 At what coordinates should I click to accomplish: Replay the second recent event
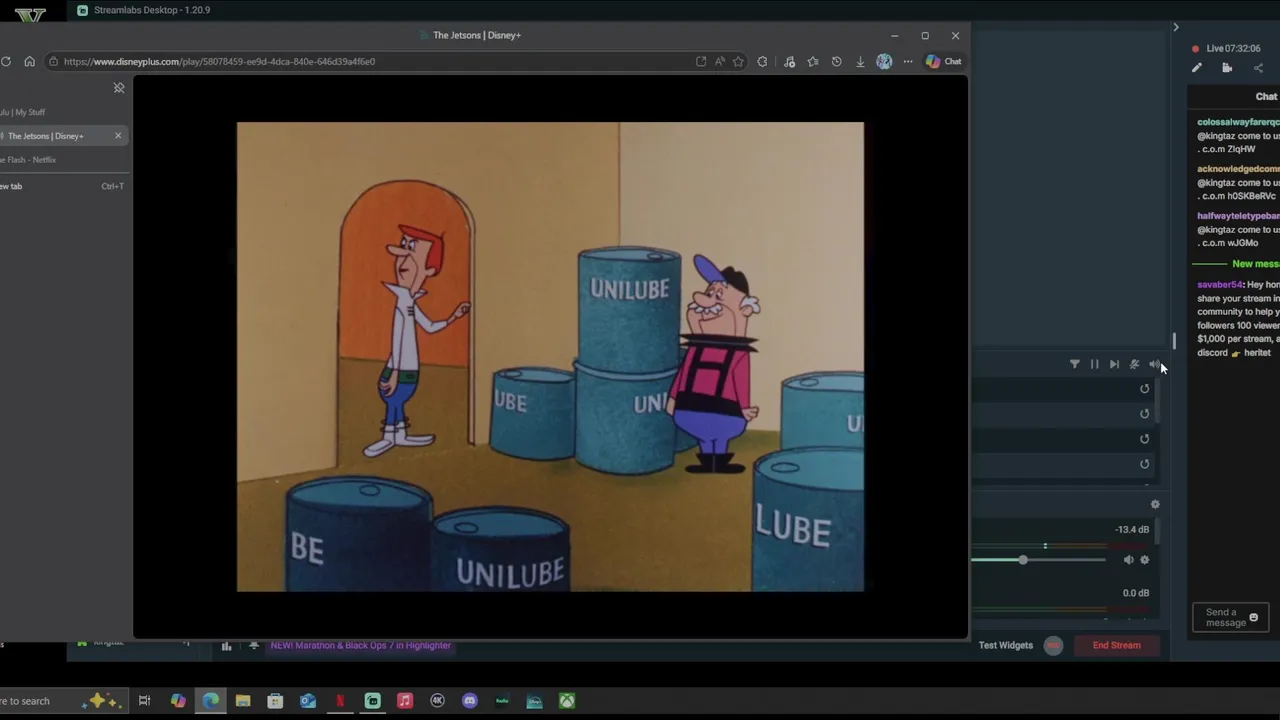[x=1145, y=414]
